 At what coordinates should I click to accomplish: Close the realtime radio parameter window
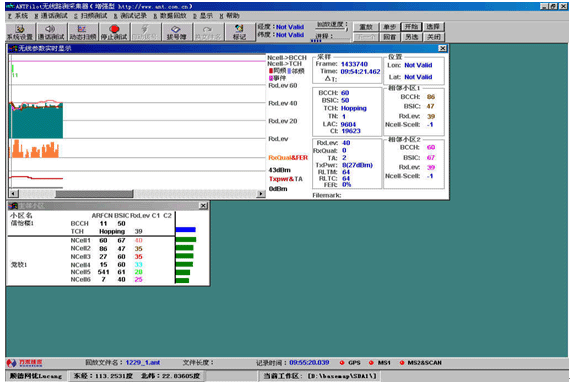click(x=442, y=48)
